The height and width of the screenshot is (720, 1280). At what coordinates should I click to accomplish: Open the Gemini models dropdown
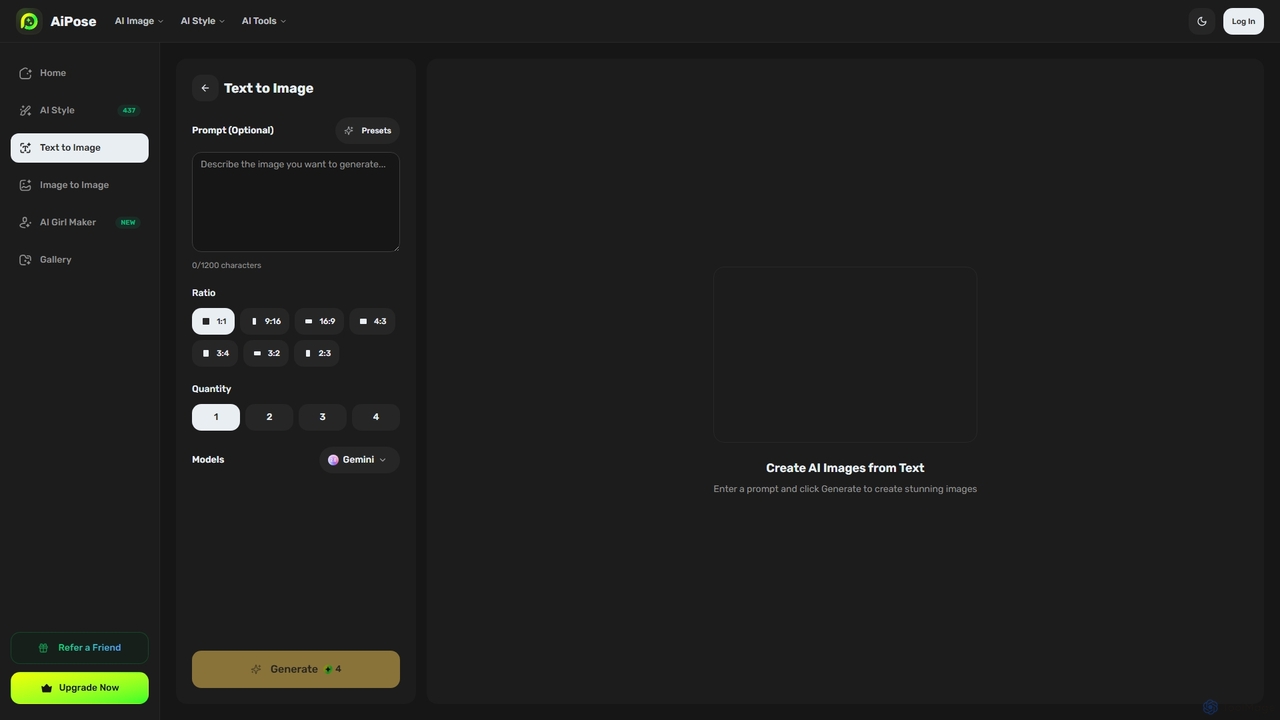[x=359, y=460]
